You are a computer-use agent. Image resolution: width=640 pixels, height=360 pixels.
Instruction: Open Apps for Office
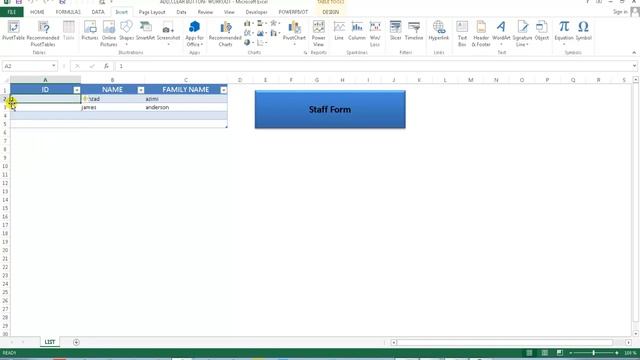tap(194, 33)
